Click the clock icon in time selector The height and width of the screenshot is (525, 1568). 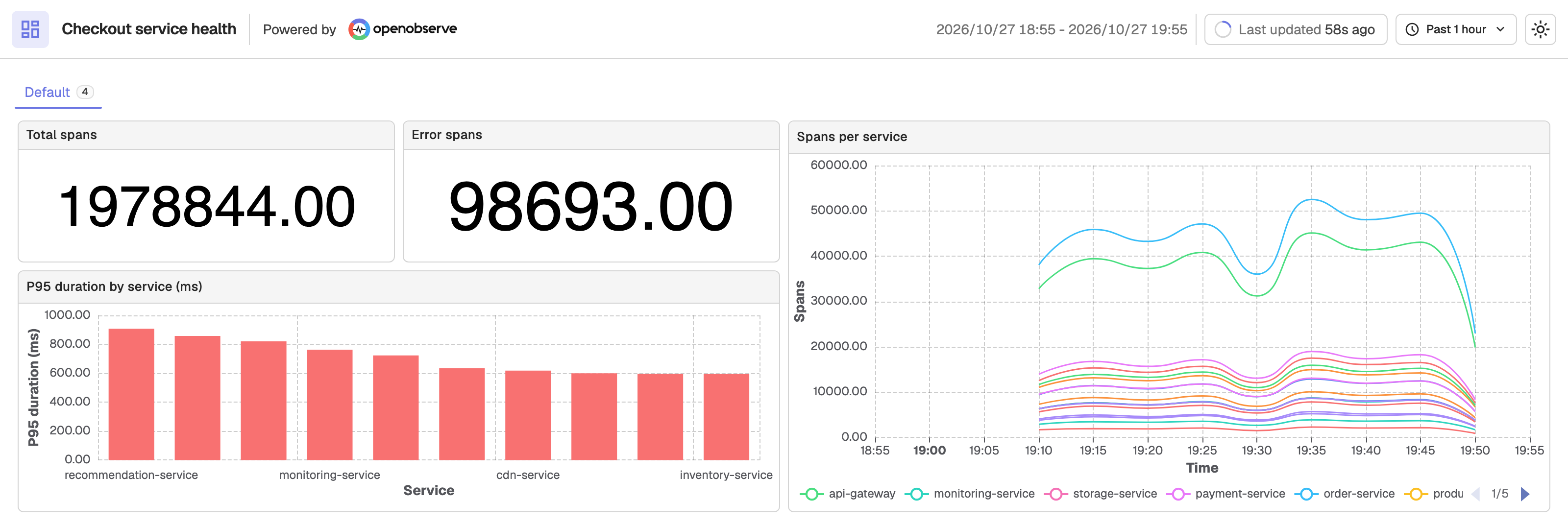click(1412, 29)
